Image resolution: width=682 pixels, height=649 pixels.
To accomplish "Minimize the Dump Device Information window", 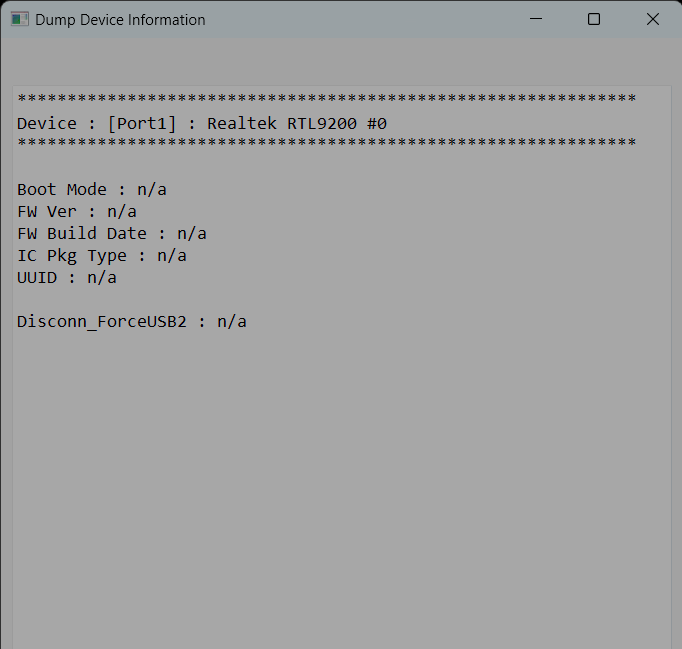I will click(536, 19).
